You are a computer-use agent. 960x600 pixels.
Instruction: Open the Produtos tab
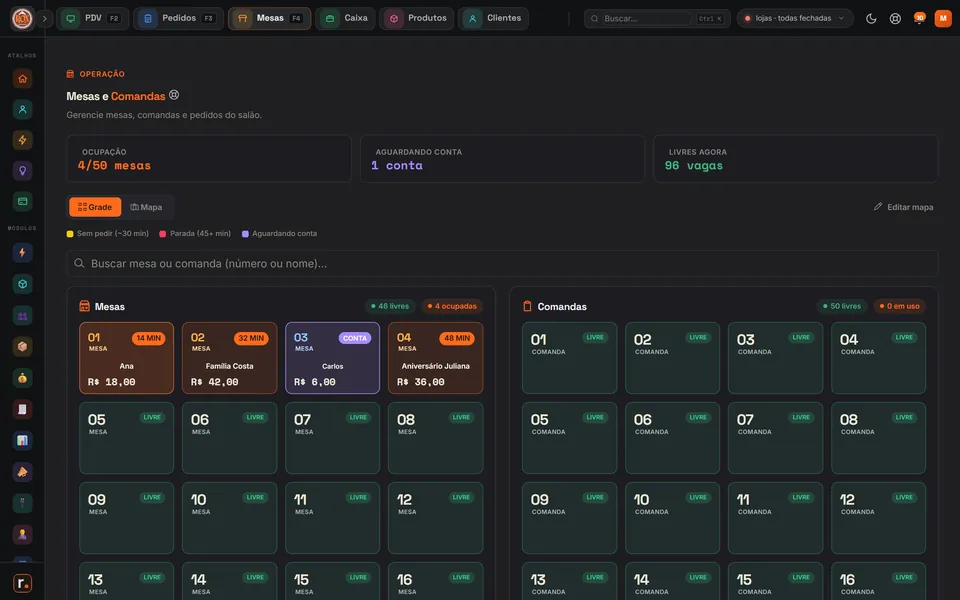417,18
